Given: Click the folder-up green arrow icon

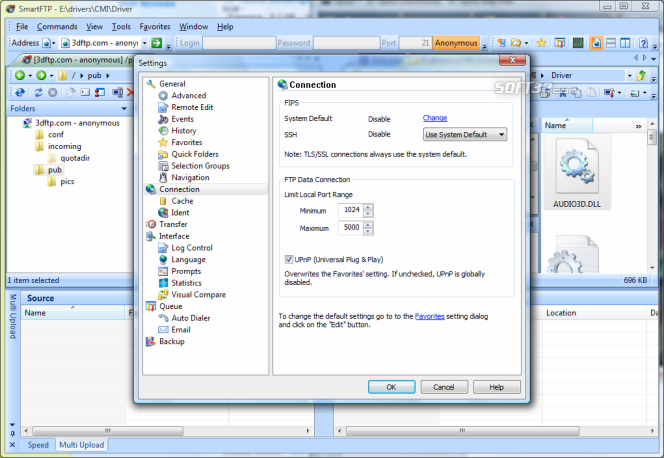Looking at the screenshot, I should [642, 75].
